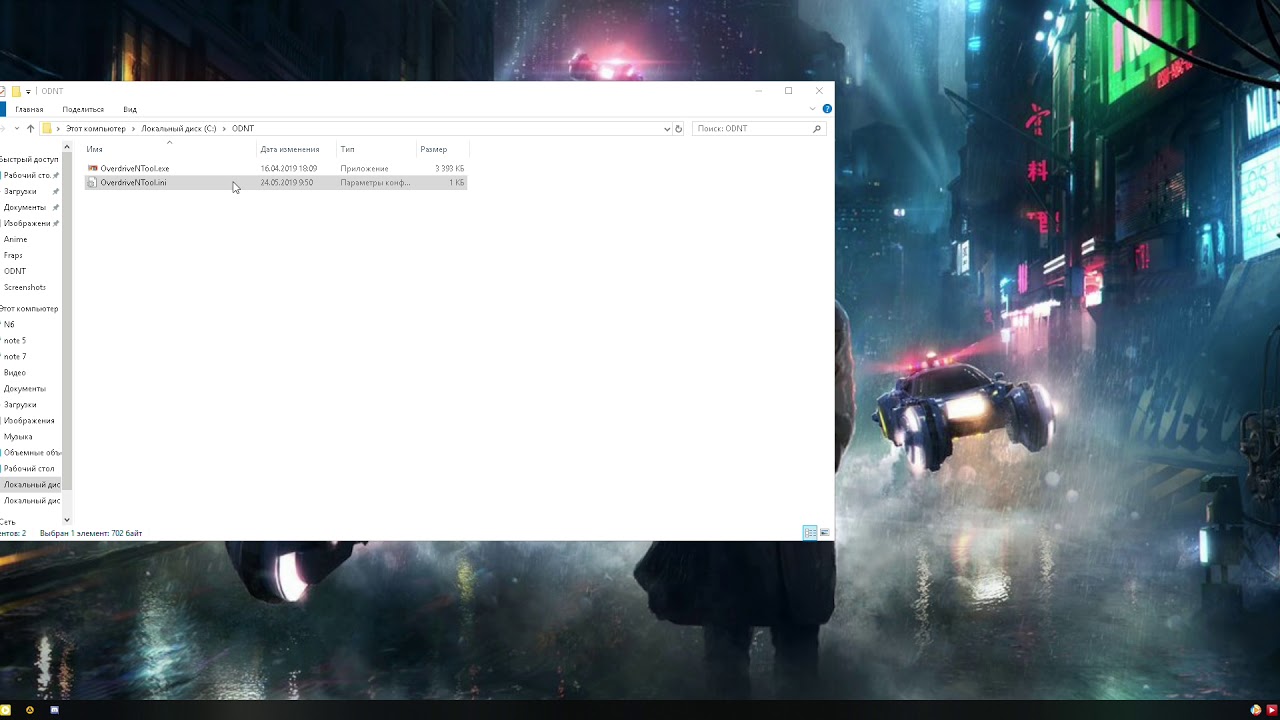Click the yellow folder icon in title bar
Viewport: 1280px width, 720px height.
(x=16, y=91)
